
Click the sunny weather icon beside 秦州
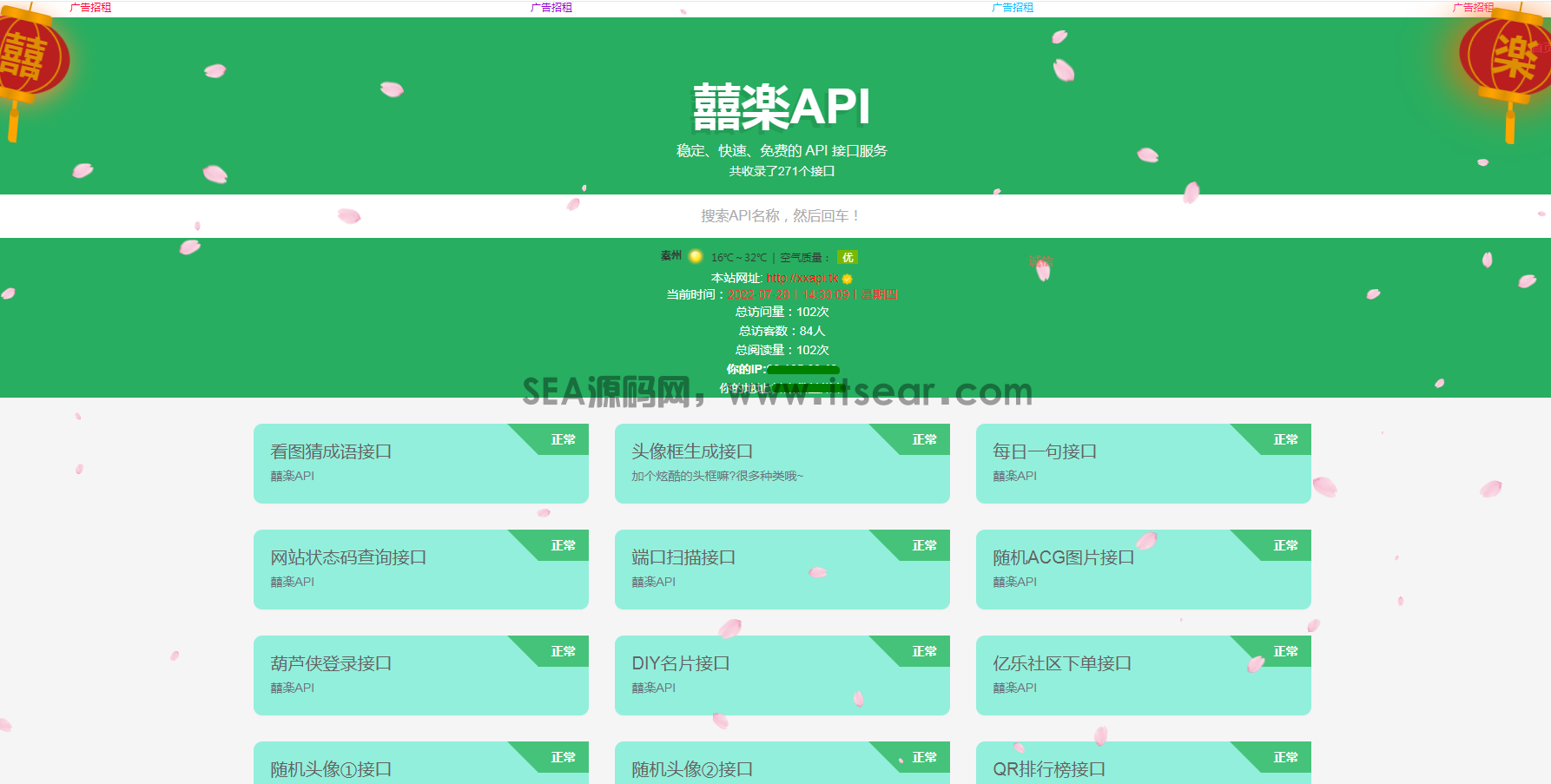696,256
